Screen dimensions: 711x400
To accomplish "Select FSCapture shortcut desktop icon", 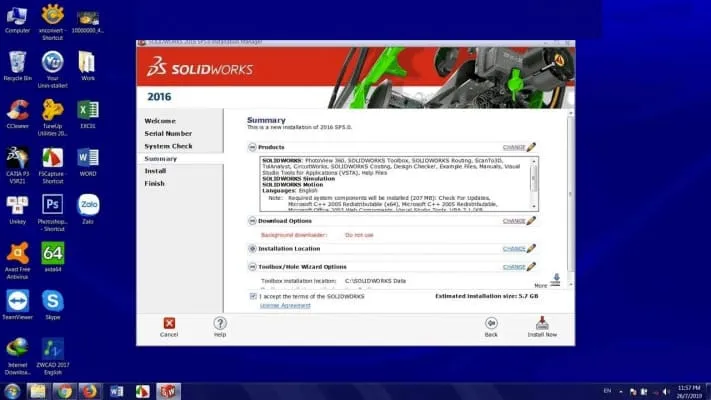I will click(53, 166).
